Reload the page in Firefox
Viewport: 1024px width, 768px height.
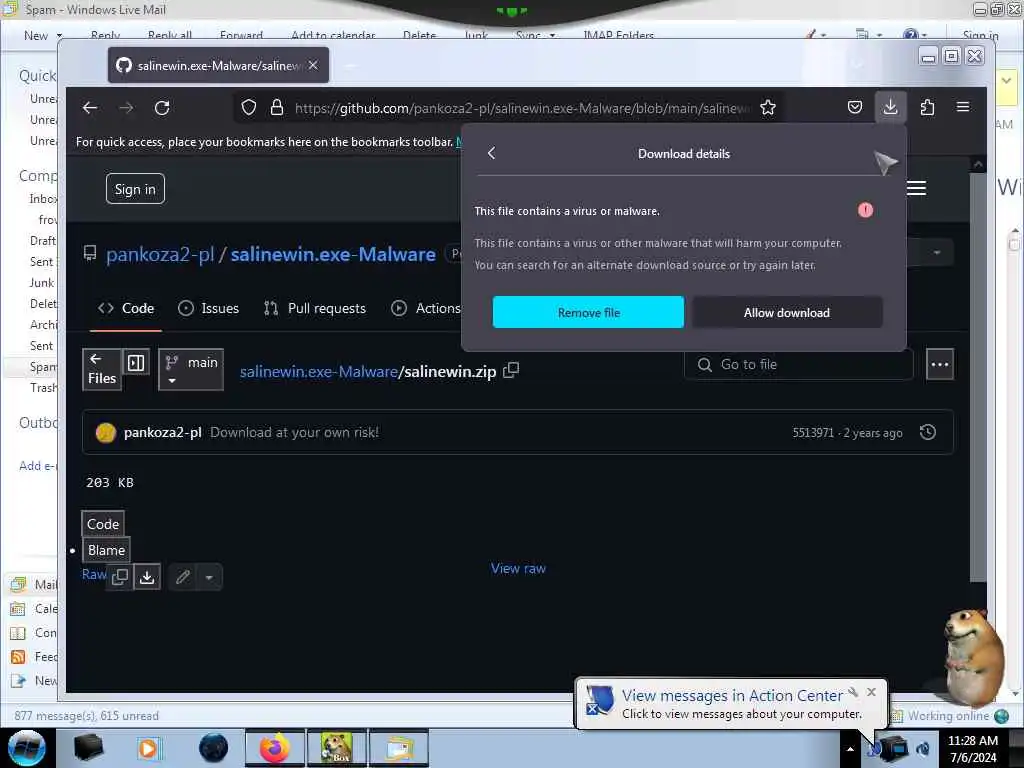pos(162,108)
